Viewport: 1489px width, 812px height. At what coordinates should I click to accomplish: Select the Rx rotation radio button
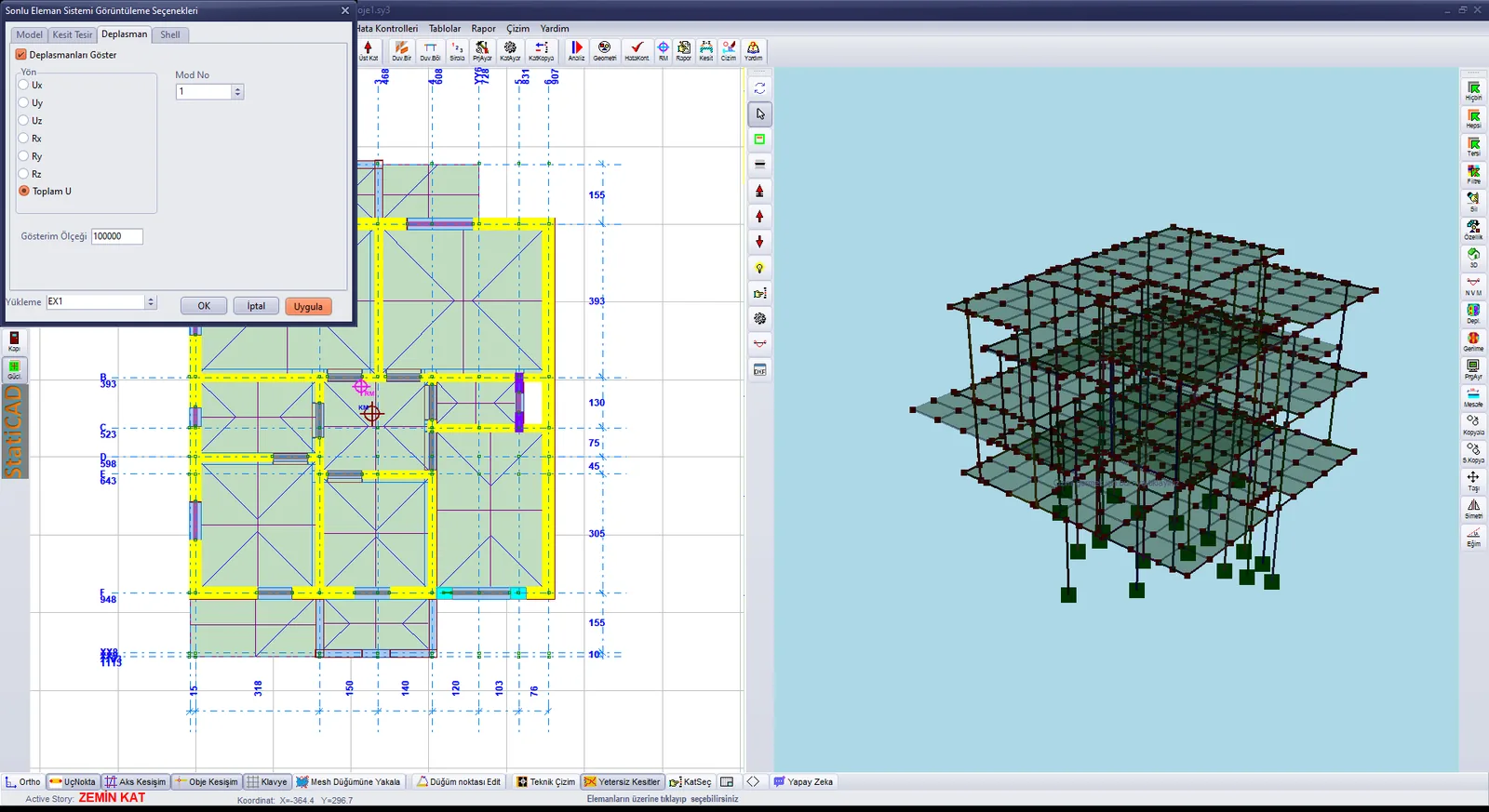tap(24, 138)
